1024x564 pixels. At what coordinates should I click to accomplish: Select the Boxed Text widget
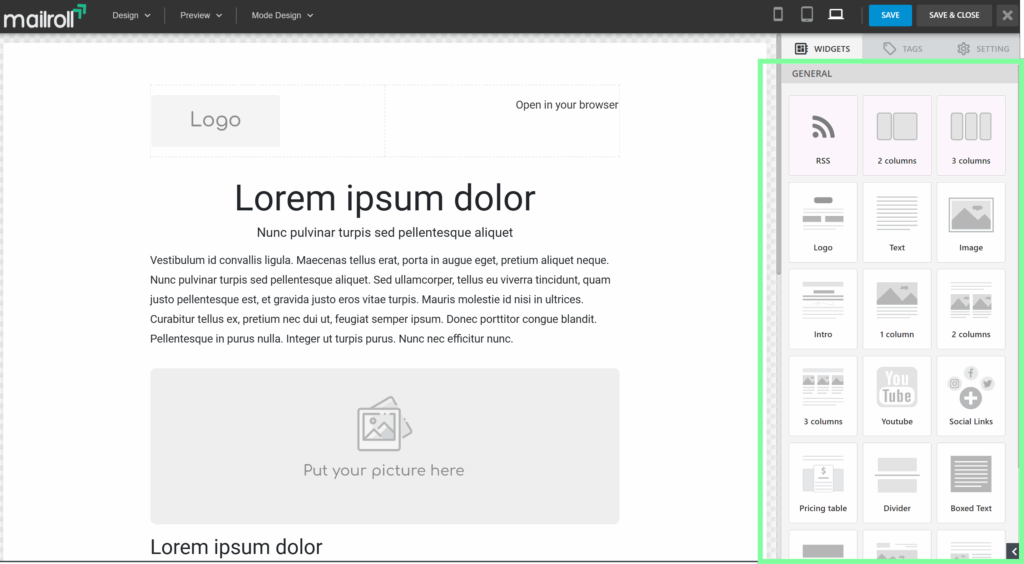click(x=971, y=482)
